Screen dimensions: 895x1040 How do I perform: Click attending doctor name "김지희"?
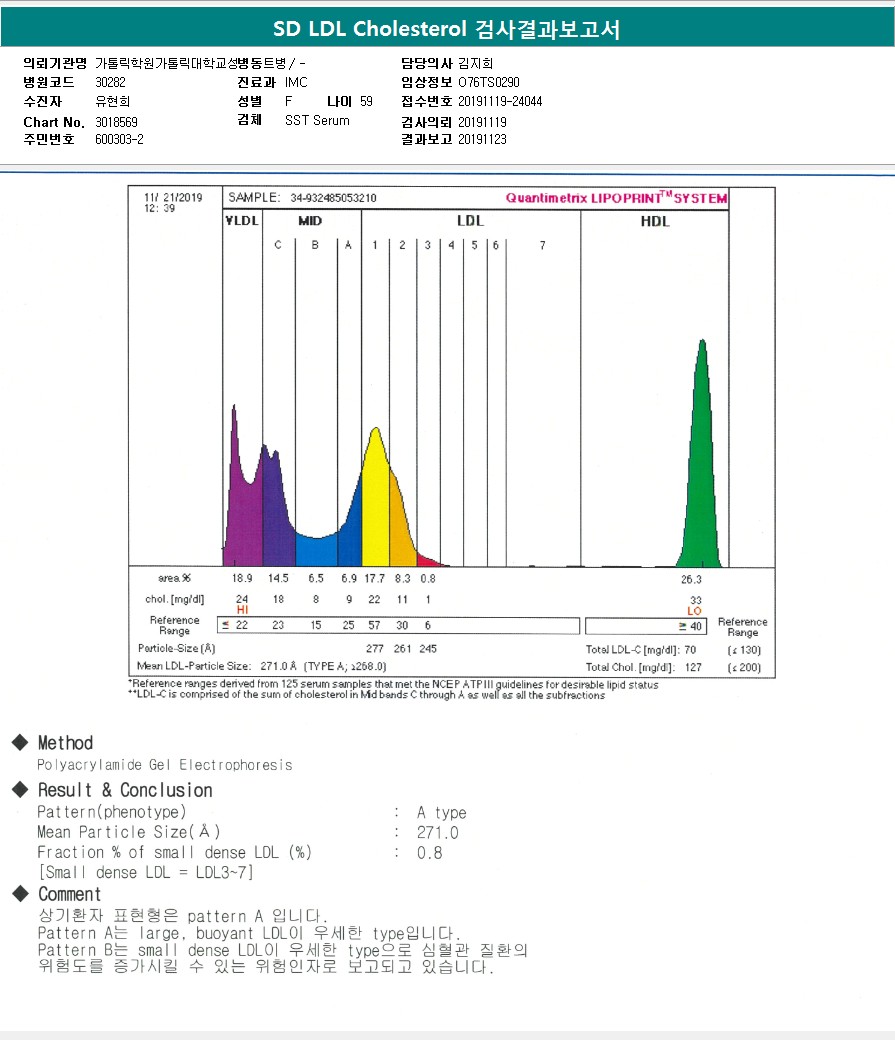[476, 63]
